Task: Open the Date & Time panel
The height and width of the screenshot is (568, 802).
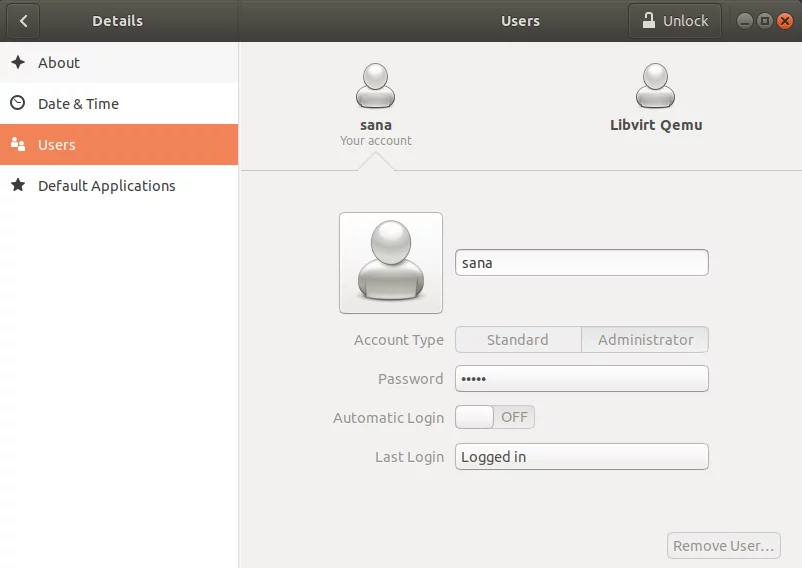Action: tap(78, 103)
